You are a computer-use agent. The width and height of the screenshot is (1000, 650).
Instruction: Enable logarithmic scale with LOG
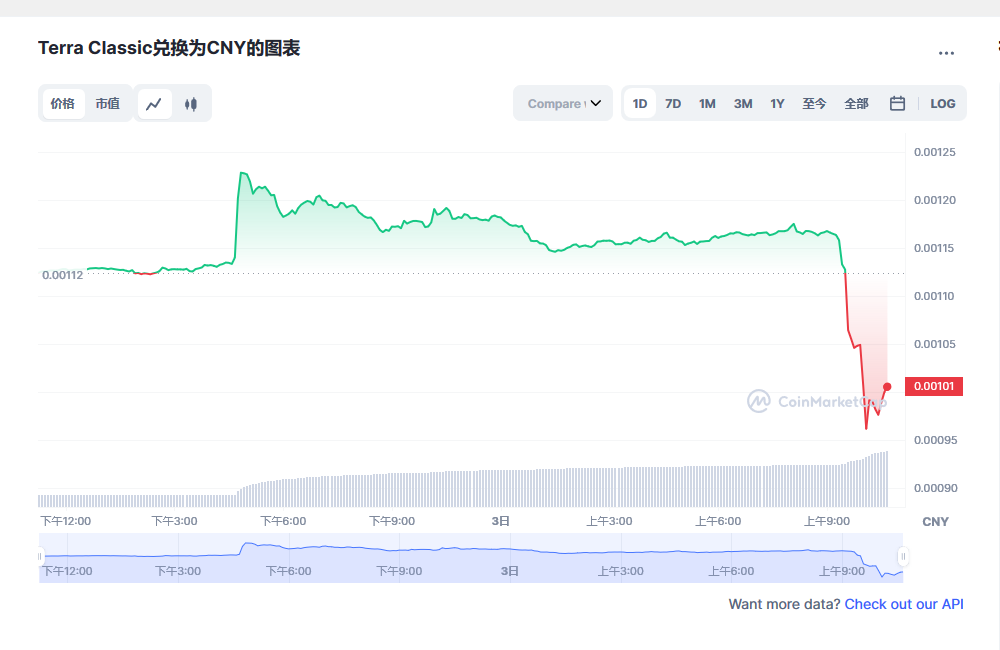pos(942,103)
